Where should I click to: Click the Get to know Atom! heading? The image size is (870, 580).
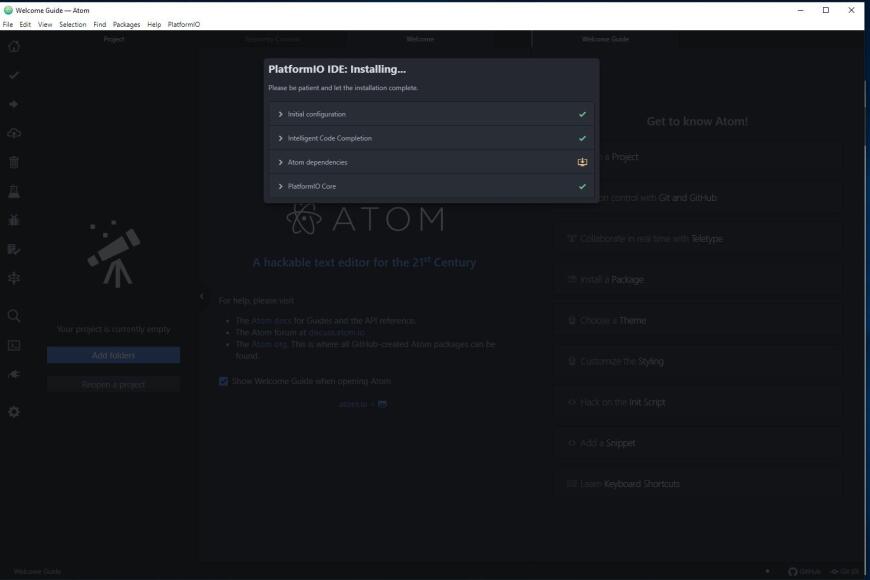(x=697, y=122)
